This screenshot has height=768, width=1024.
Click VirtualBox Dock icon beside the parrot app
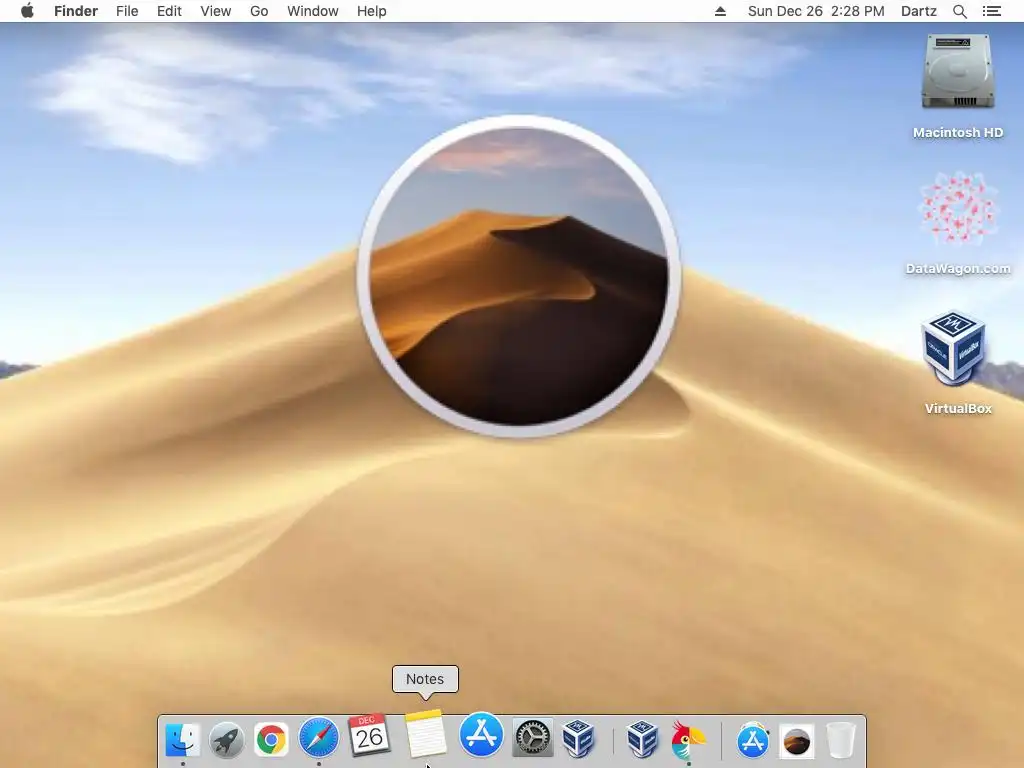641,739
